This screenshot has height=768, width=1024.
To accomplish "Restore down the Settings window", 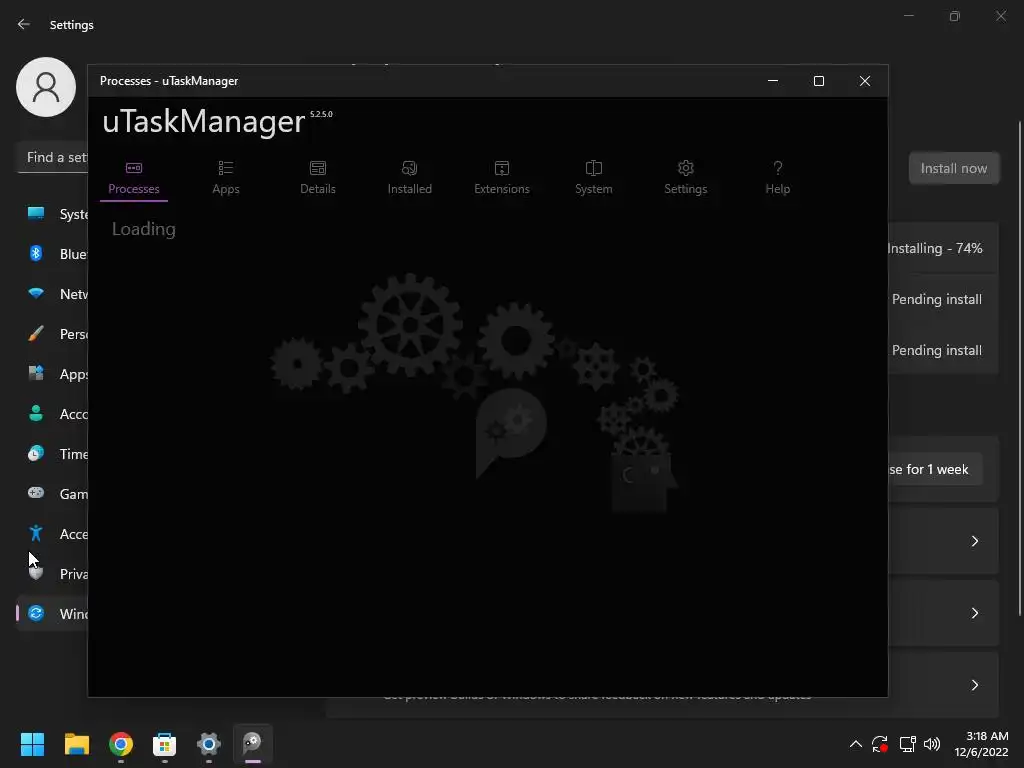I will click(x=955, y=16).
